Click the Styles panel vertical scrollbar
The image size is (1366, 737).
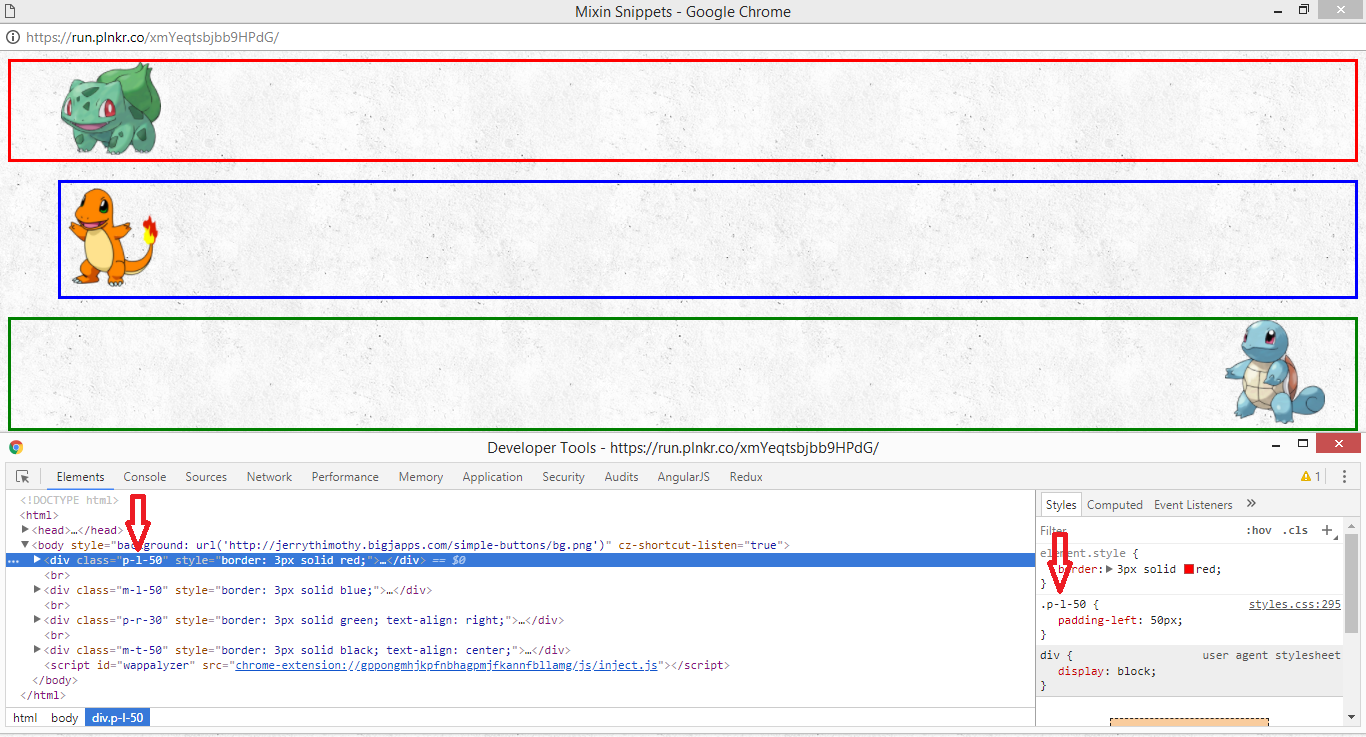pyautogui.click(x=1351, y=584)
